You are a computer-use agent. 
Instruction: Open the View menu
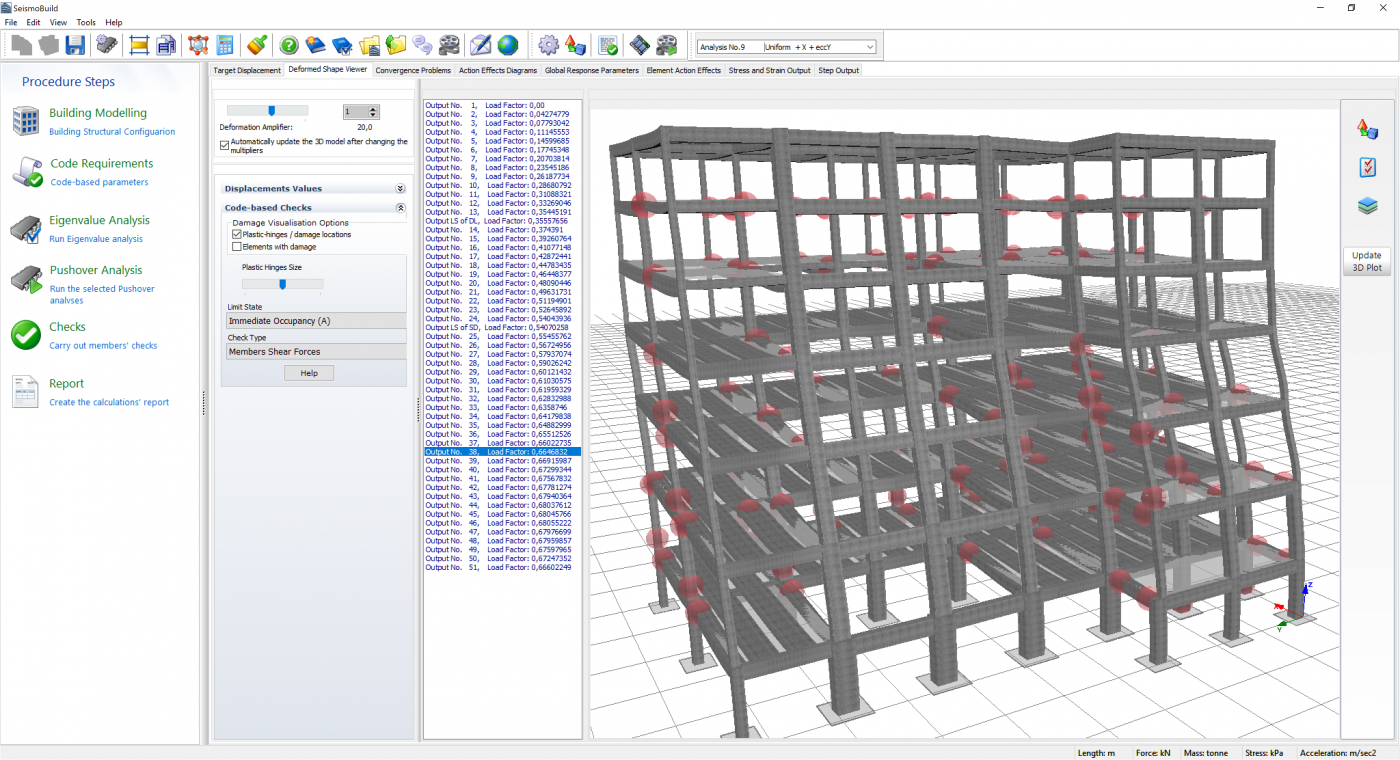coord(59,22)
